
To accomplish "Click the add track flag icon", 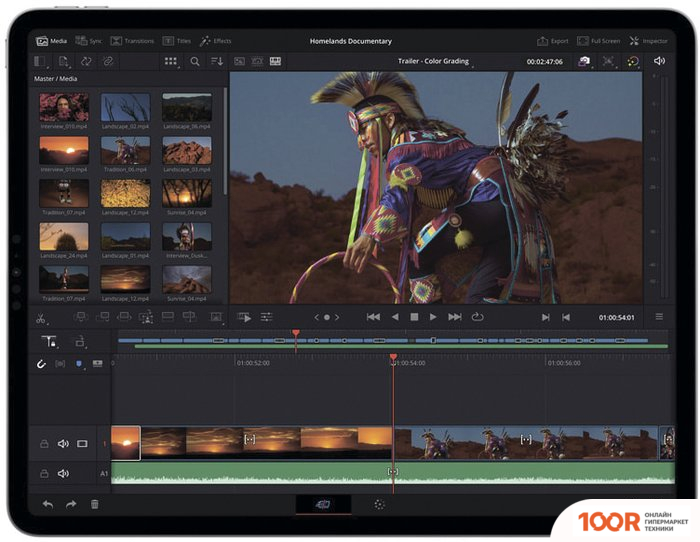I will pyautogui.click(x=97, y=364).
